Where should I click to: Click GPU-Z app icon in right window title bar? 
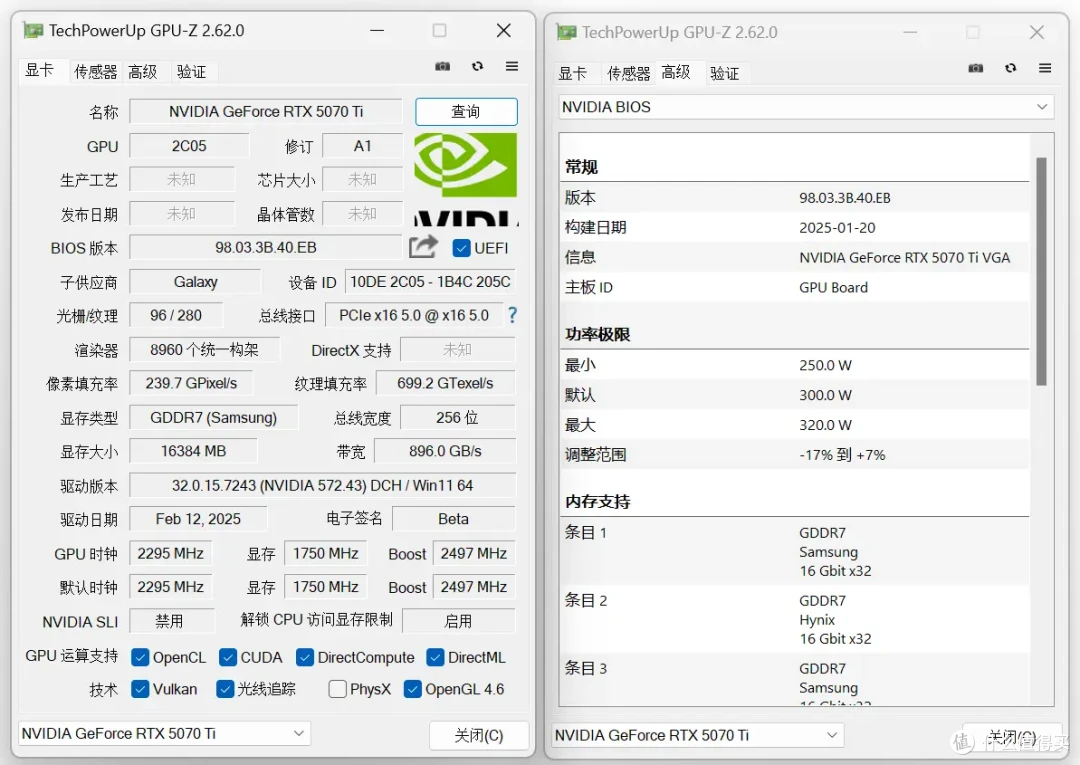point(566,32)
